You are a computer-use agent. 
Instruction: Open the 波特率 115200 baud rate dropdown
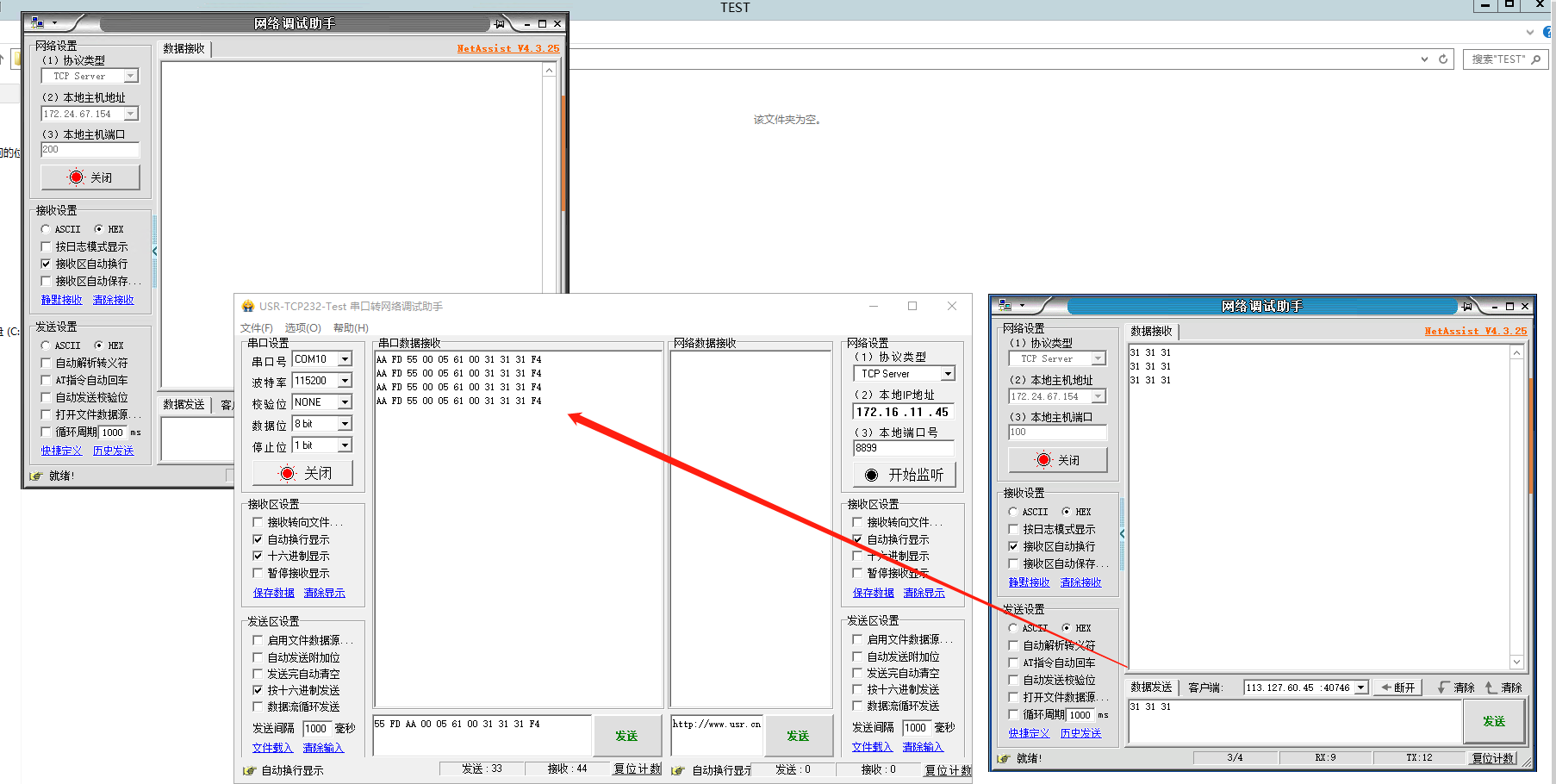pyautogui.click(x=345, y=381)
